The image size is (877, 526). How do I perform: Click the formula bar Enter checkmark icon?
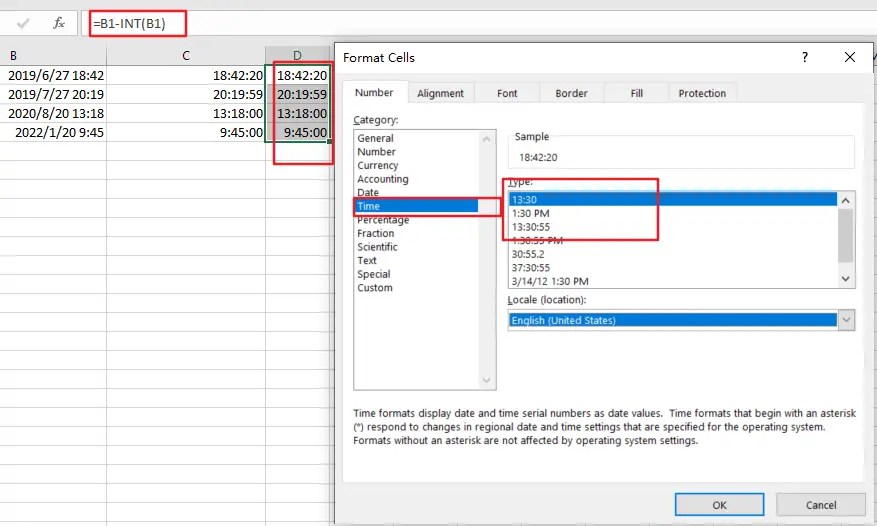click(x=23, y=24)
